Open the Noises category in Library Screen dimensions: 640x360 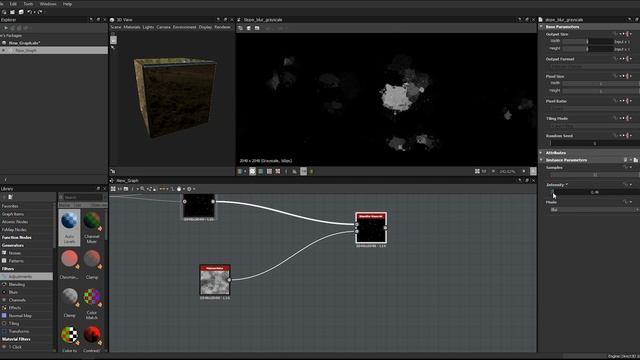tap(15, 253)
